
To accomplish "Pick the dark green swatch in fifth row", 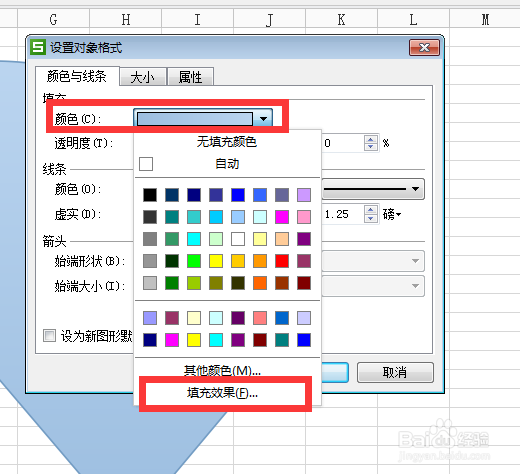I will coord(172,283).
